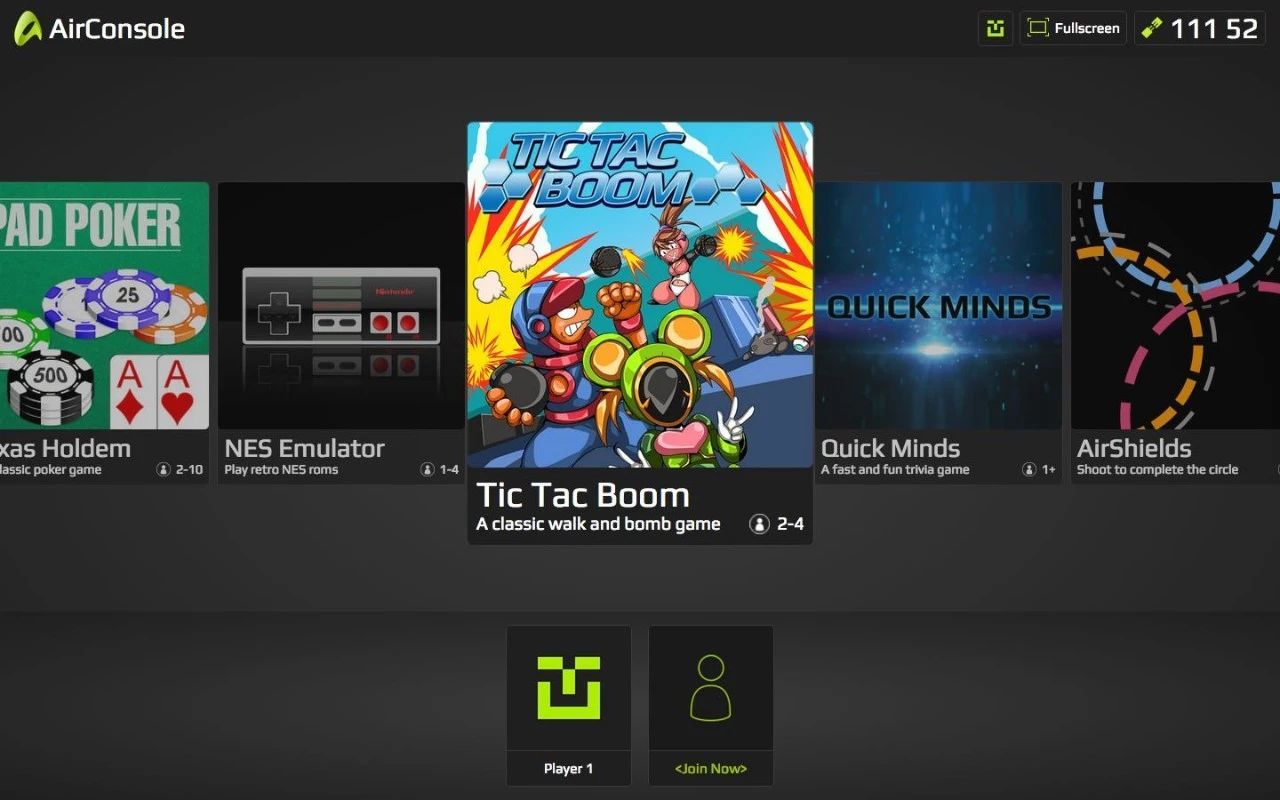
Task: Select the AirShields game thumbnail
Action: click(1175, 306)
